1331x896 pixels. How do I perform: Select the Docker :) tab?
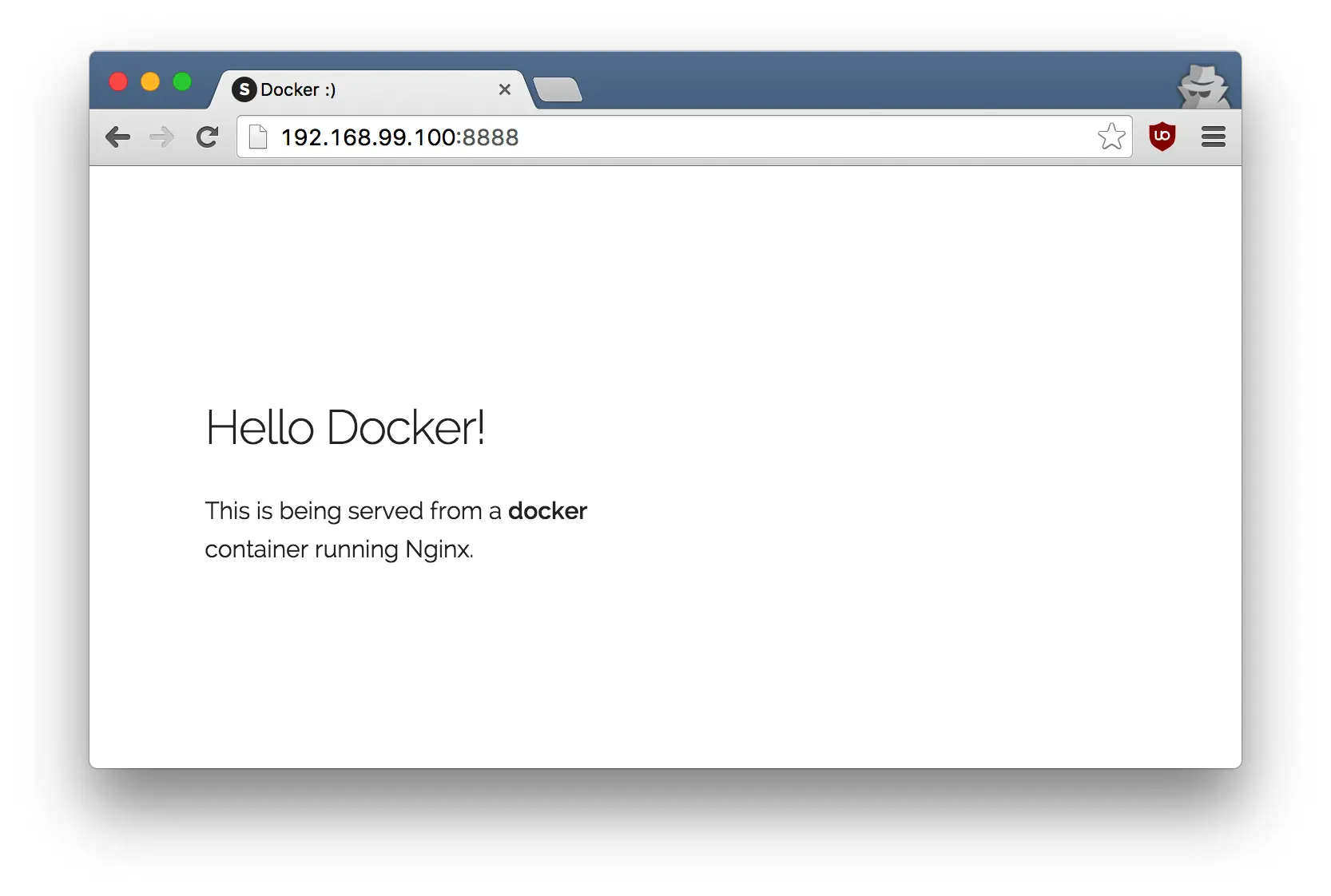point(371,89)
